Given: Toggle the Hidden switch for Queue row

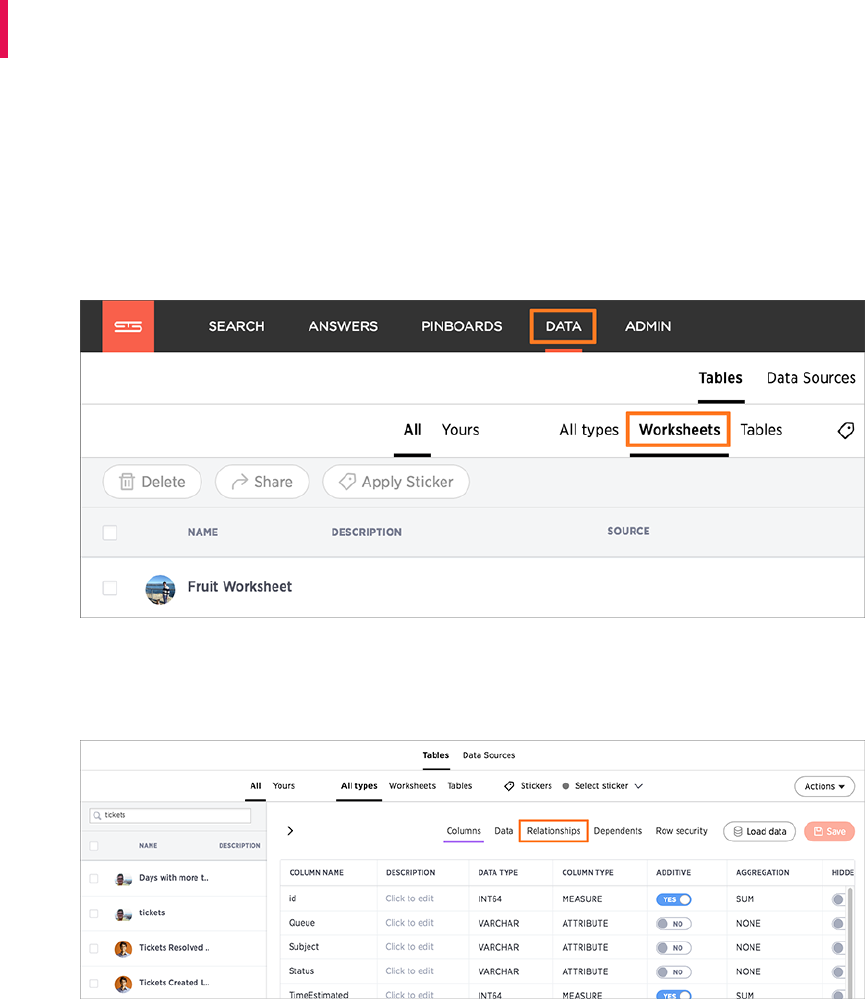Looking at the screenshot, I should pyautogui.click(x=838, y=924).
